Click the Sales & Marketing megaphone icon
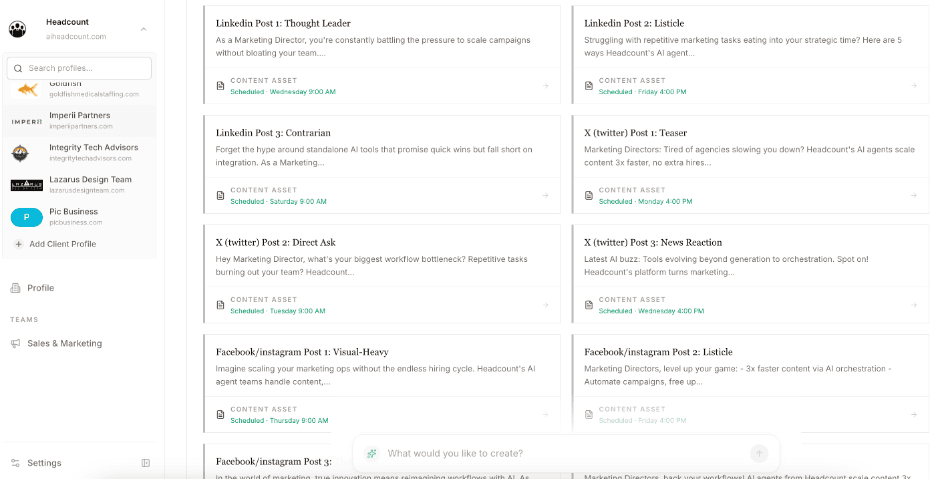The height and width of the screenshot is (480, 936). pos(15,343)
